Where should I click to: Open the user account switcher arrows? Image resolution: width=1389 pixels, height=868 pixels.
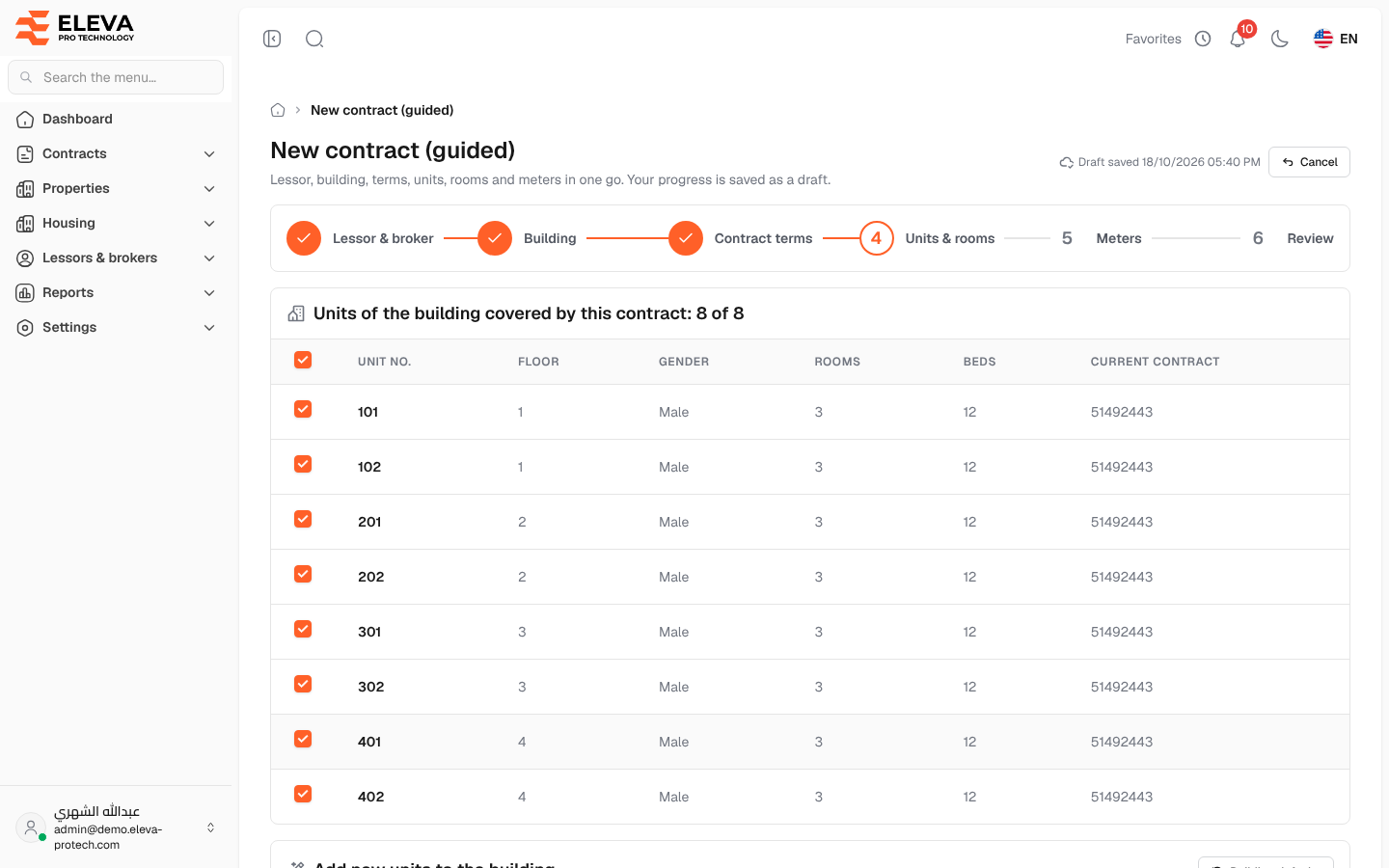[x=210, y=827]
